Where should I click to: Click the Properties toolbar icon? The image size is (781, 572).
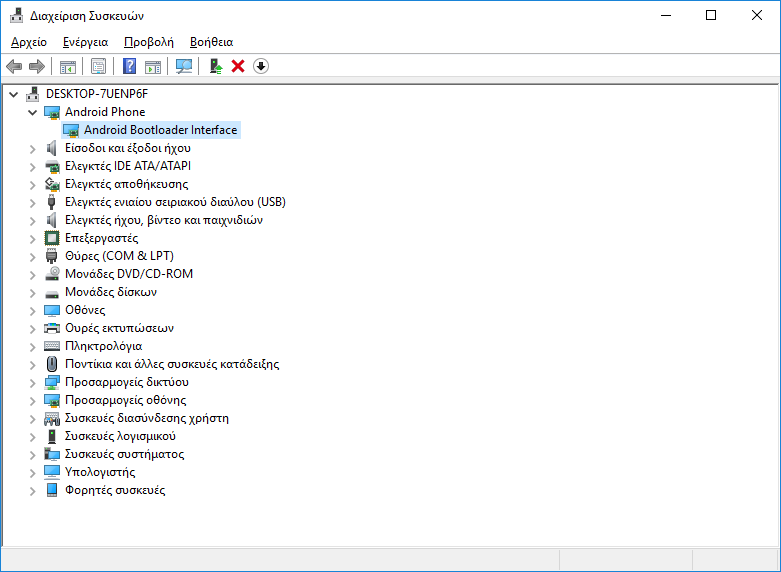[98, 66]
